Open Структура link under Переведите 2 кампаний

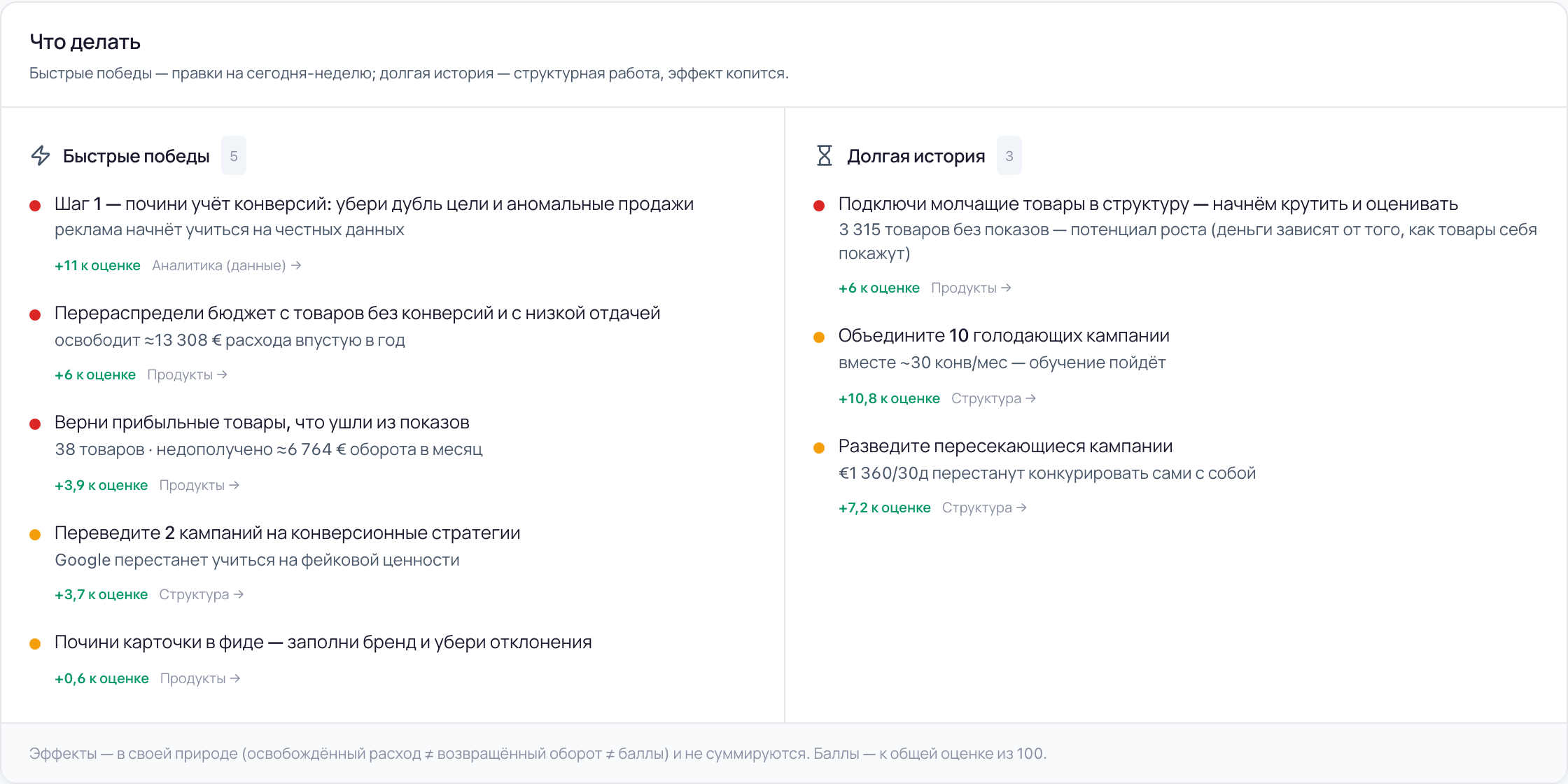pyautogui.click(x=202, y=594)
